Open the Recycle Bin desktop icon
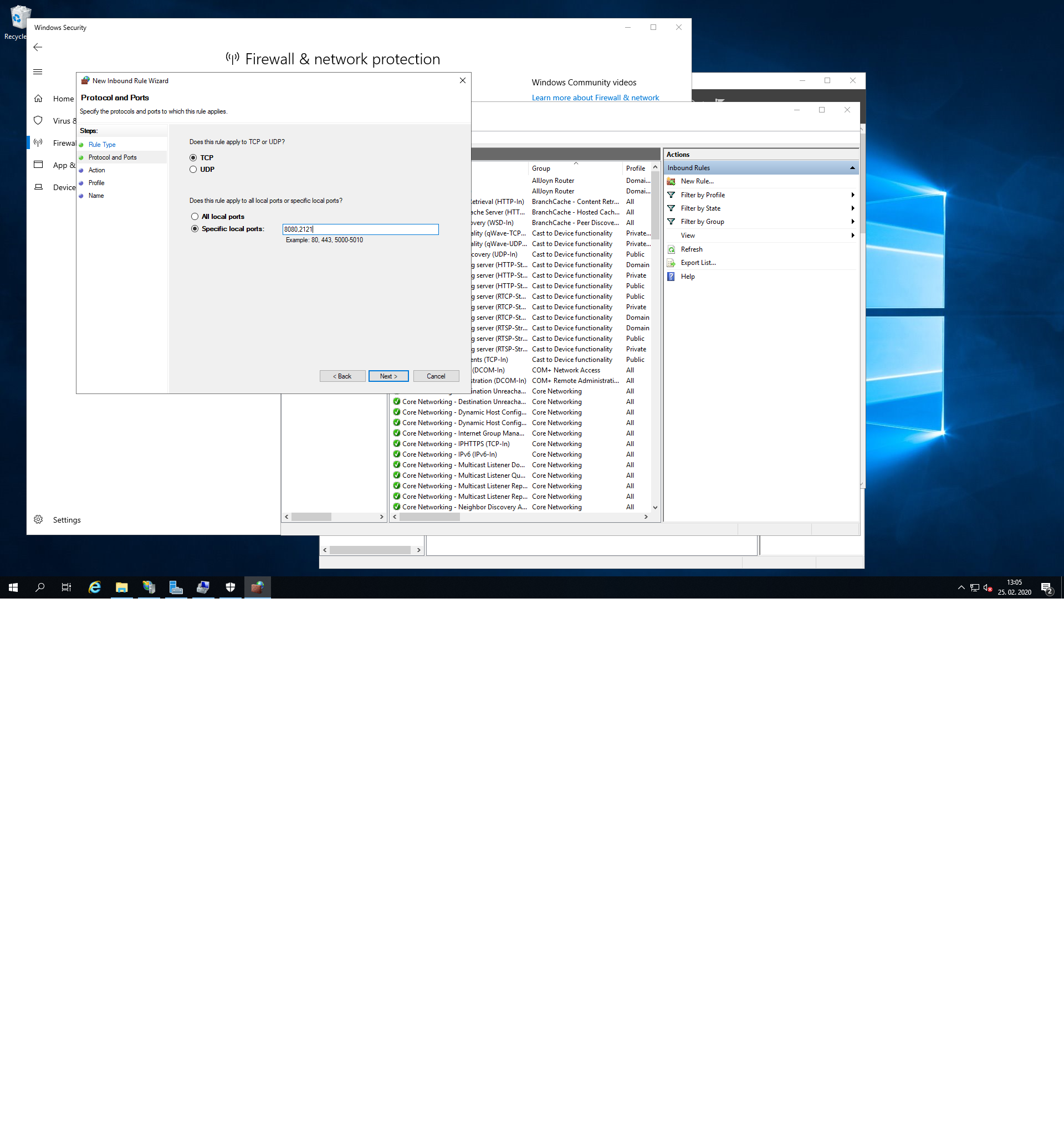Viewport: 1064px width, 1135px height. [17, 23]
